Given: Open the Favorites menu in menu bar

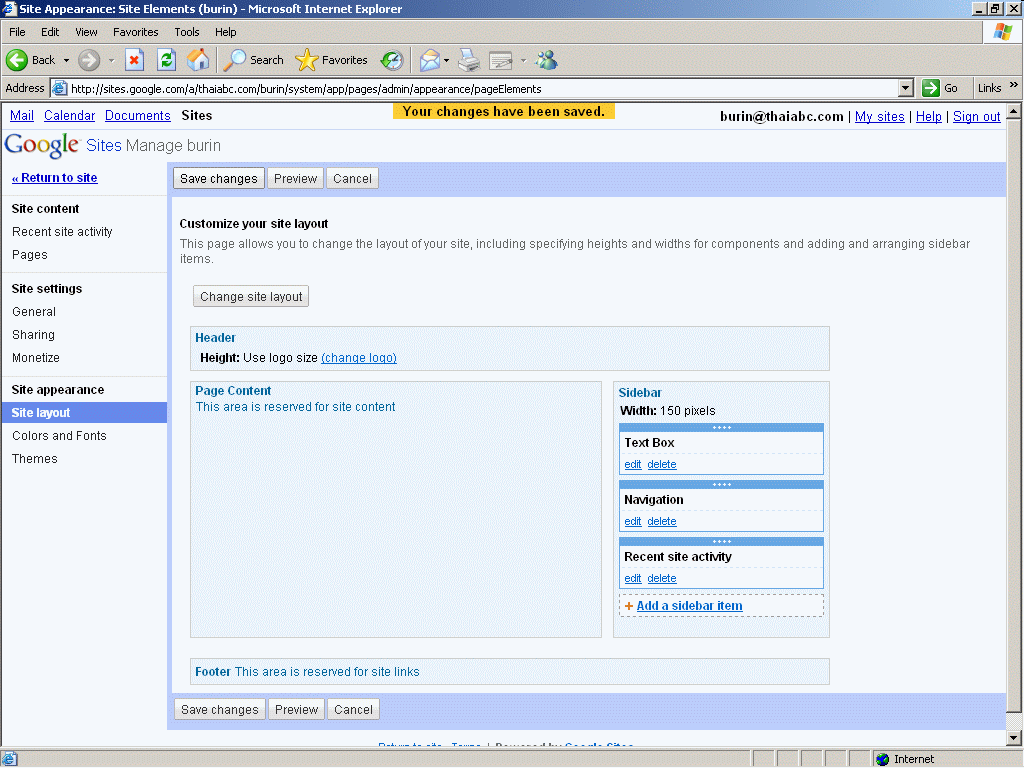Looking at the screenshot, I should pyautogui.click(x=135, y=32).
